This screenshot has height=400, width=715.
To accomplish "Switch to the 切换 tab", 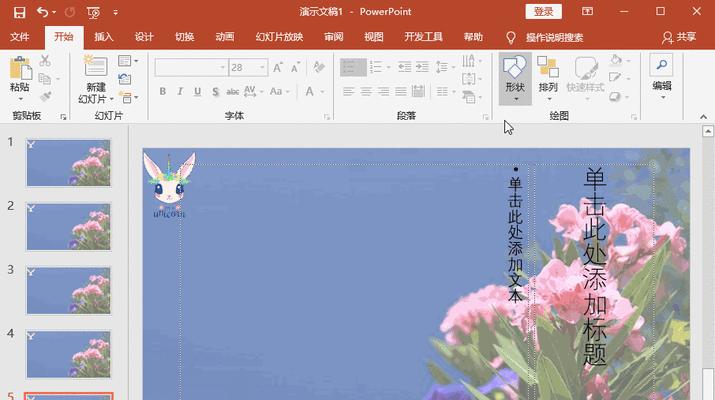I will [x=184, y=37].
